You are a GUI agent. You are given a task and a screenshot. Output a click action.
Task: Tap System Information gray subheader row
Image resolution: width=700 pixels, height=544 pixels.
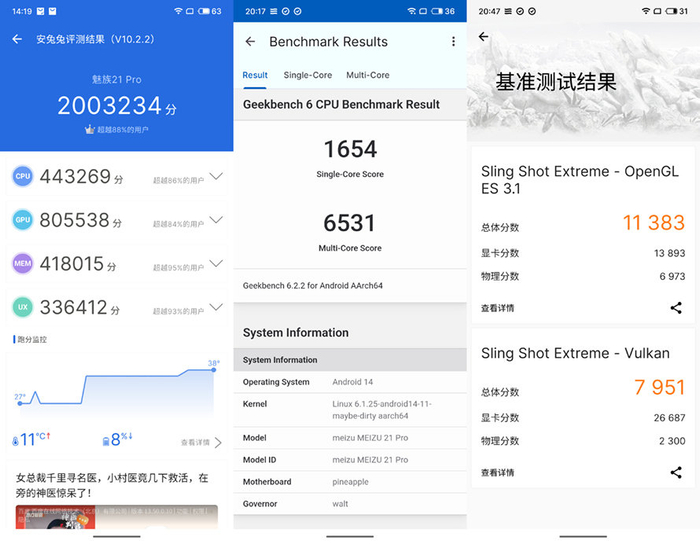tap(350, 360)
